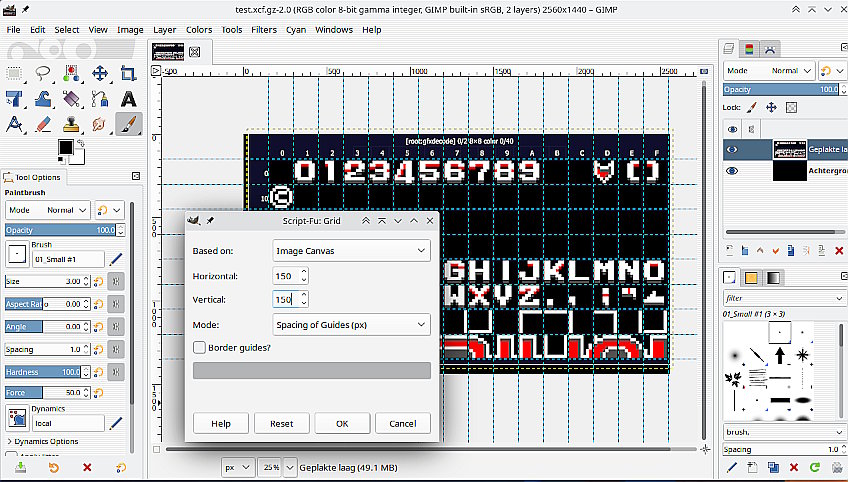The image size is (848, 482).
Task: Hide the Geplakte laag layer
Action: coord(732,150)
